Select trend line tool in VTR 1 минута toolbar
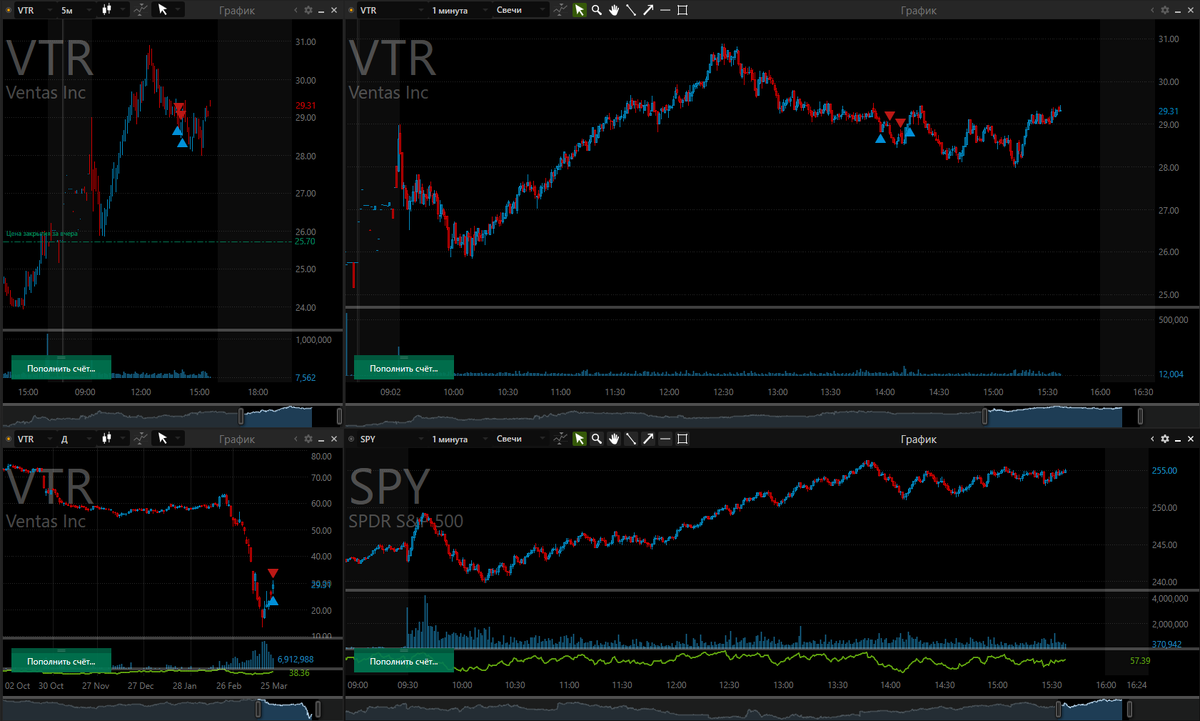The width and height of the screenshot is (1200, 721). click(631, 10)
